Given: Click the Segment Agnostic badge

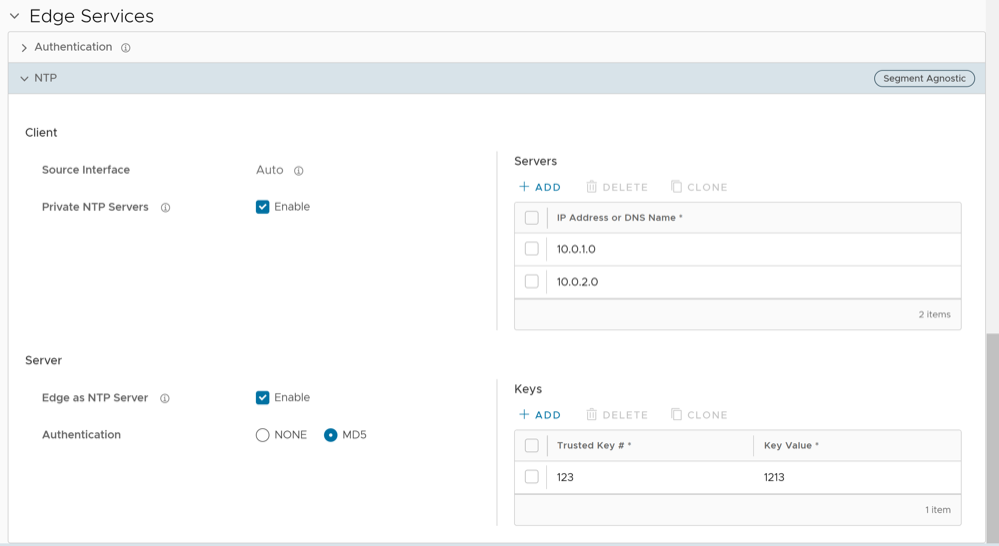Looking at the screenshot, I should click(923, 78).
